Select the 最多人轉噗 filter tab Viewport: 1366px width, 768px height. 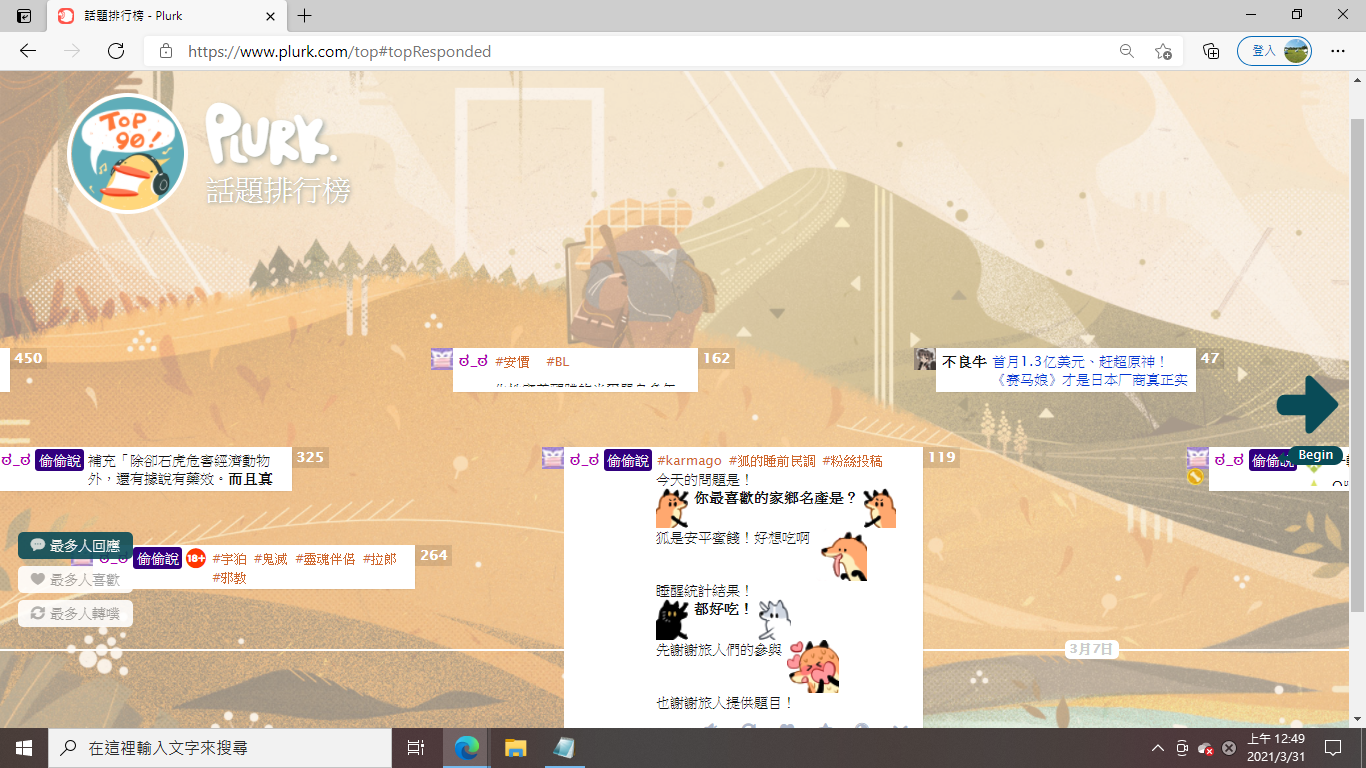point(75,613)
